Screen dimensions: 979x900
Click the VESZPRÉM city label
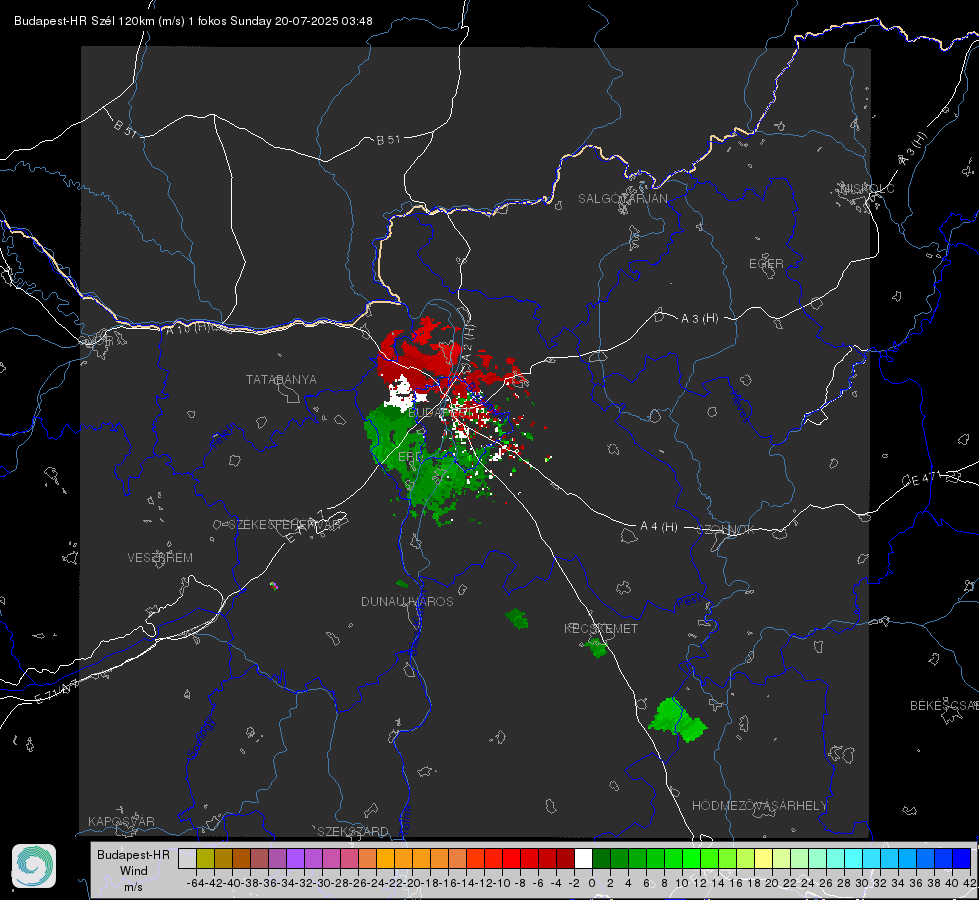(x=160, y=557)
